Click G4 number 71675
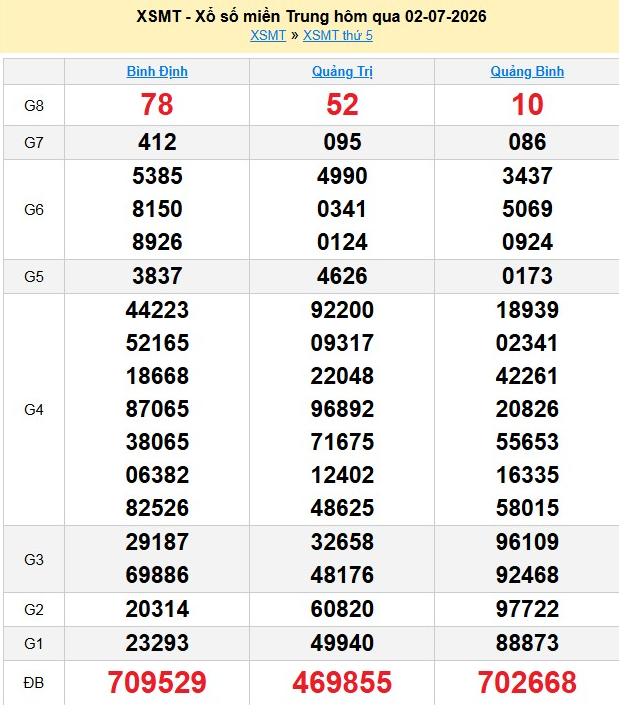 click(x=342, y=442)
